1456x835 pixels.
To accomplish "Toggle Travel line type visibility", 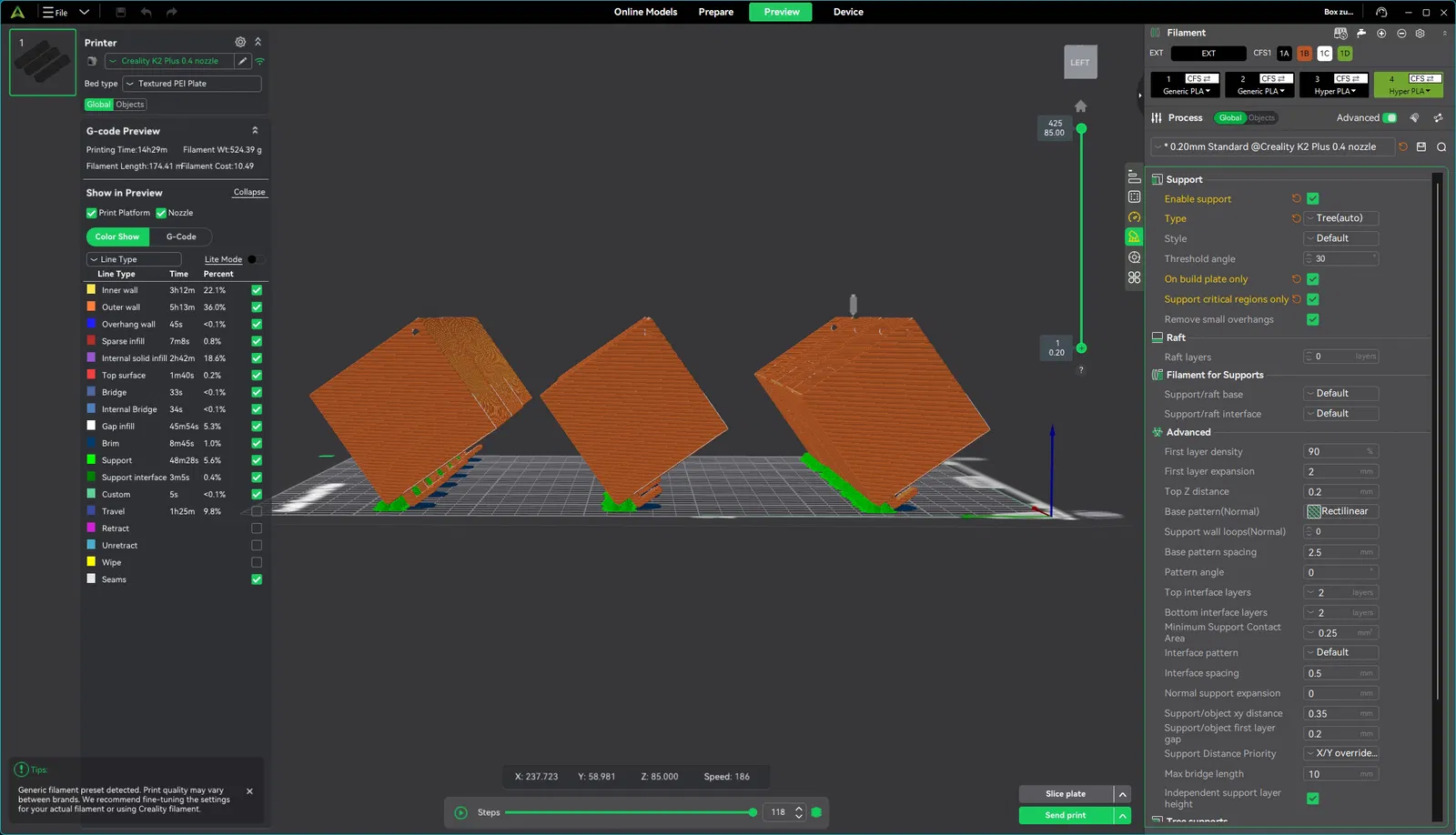I will click(x=257, y=511).
